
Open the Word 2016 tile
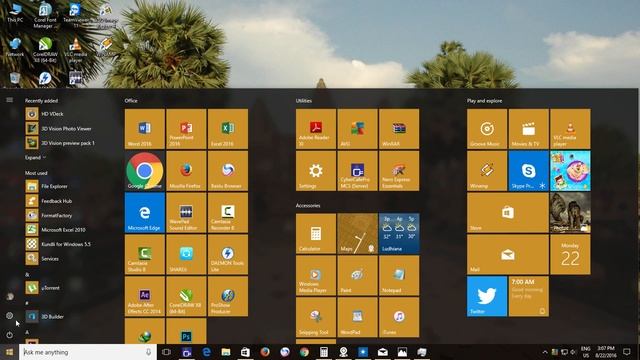click(145, 129)
